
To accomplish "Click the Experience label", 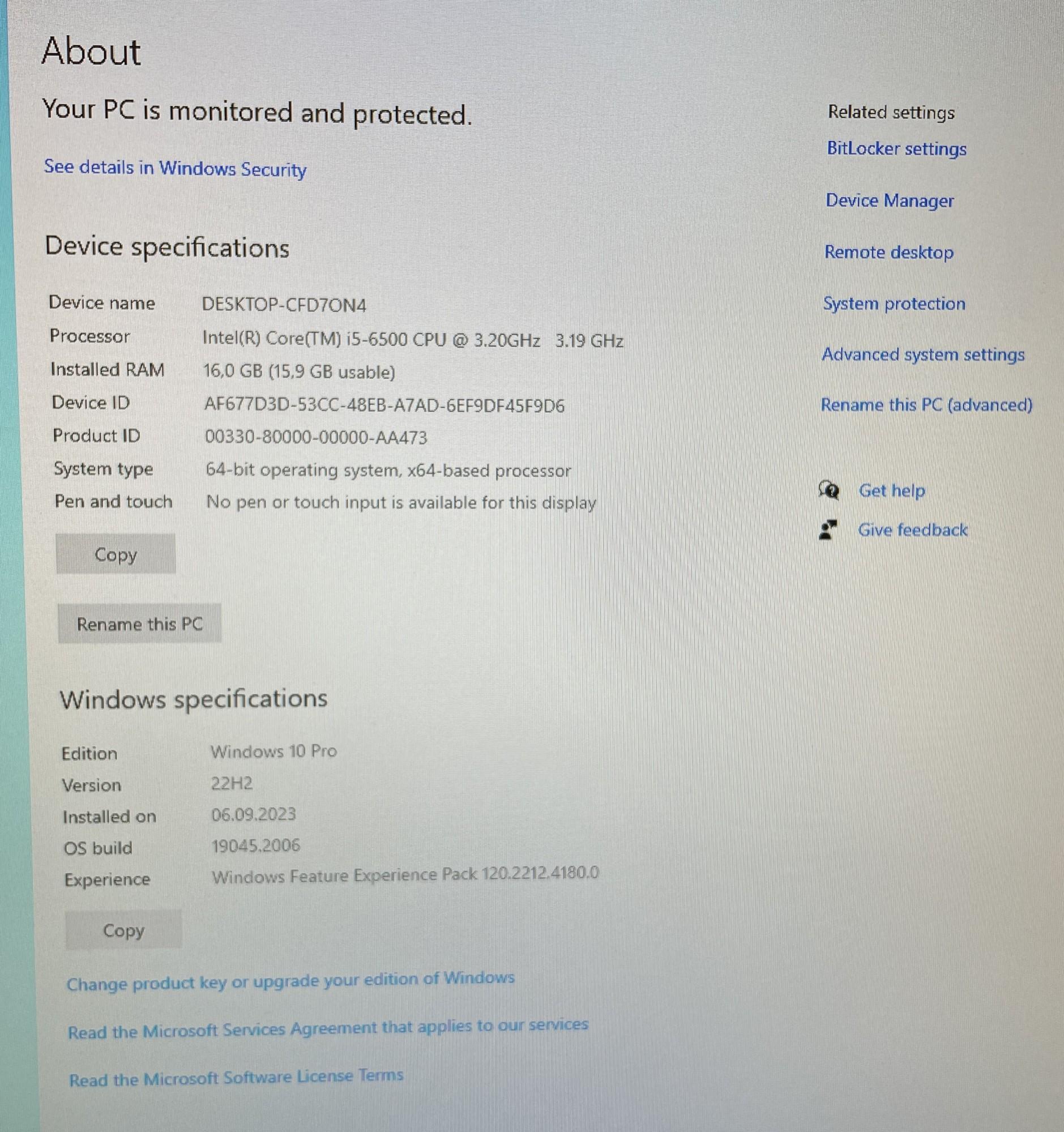I will [107, 880].
